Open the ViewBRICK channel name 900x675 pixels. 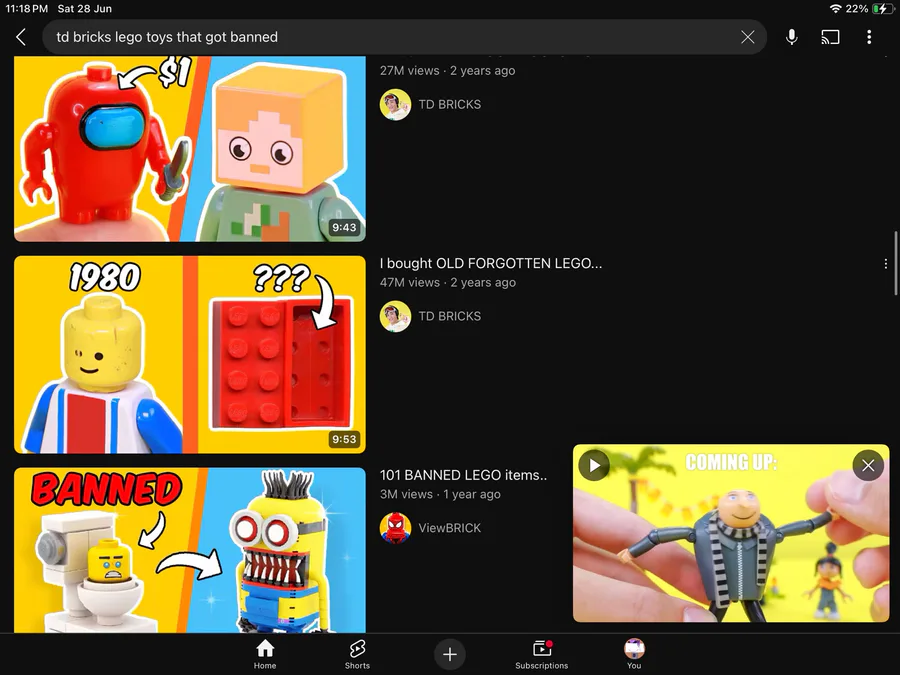click(449, 528)
